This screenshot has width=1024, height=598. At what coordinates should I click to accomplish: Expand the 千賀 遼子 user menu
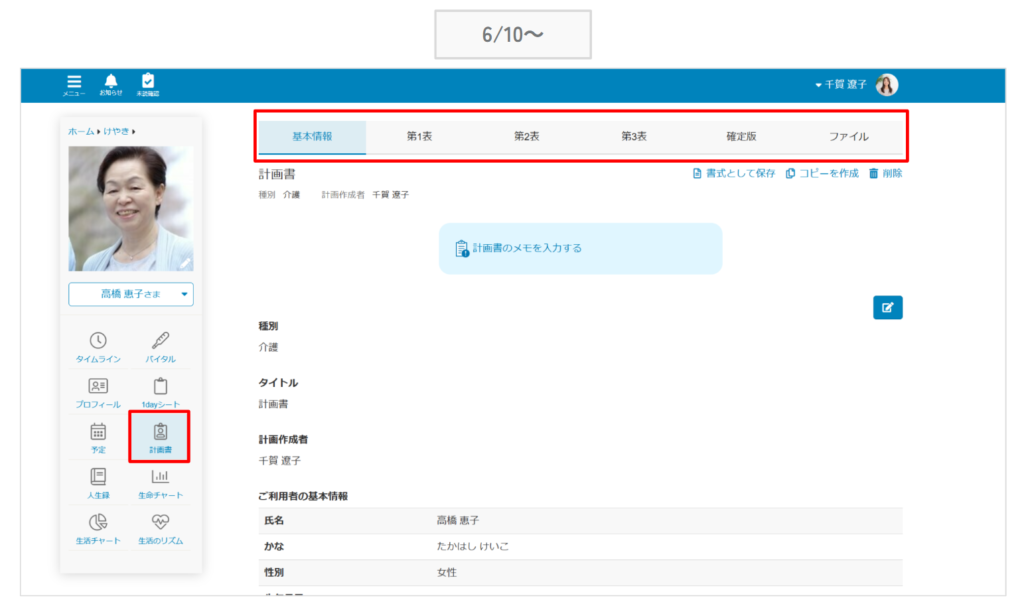pos(840,85)
